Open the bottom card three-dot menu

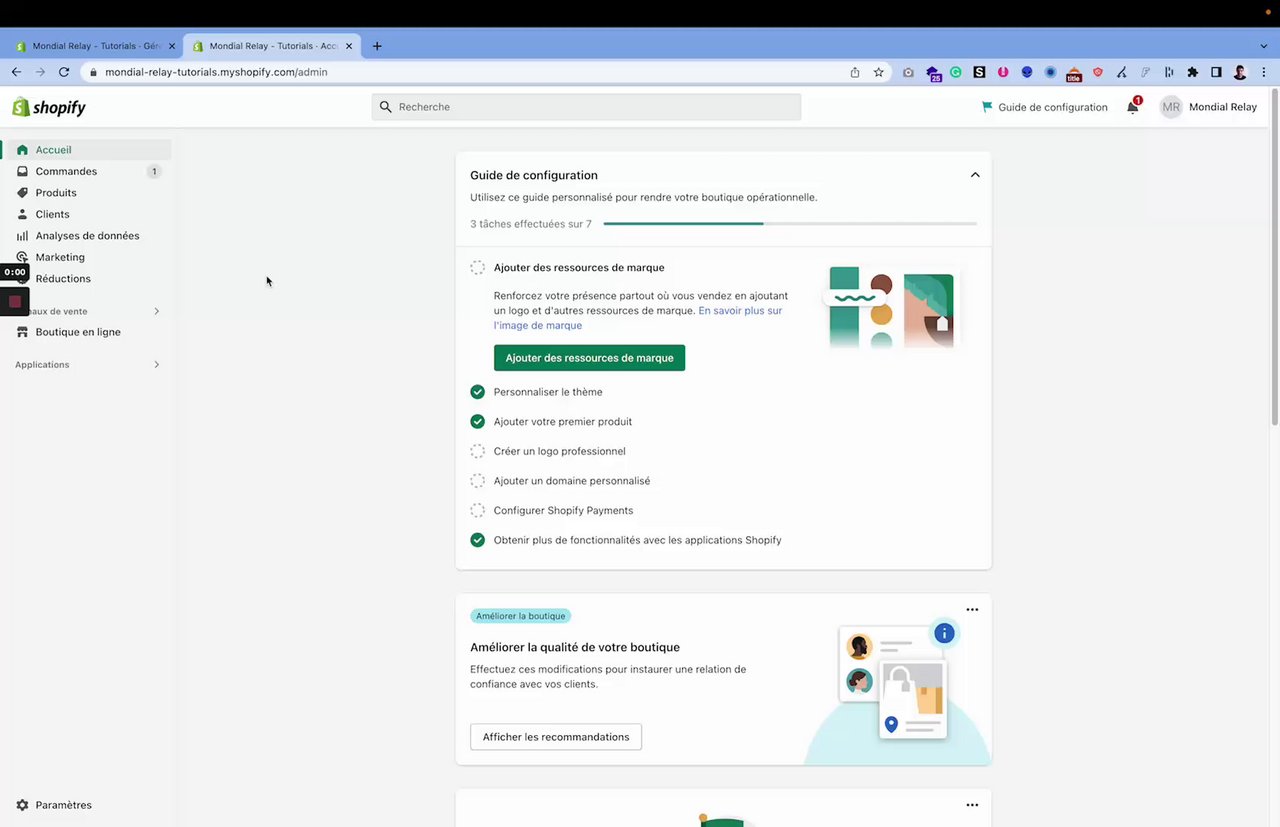[972, 805]
